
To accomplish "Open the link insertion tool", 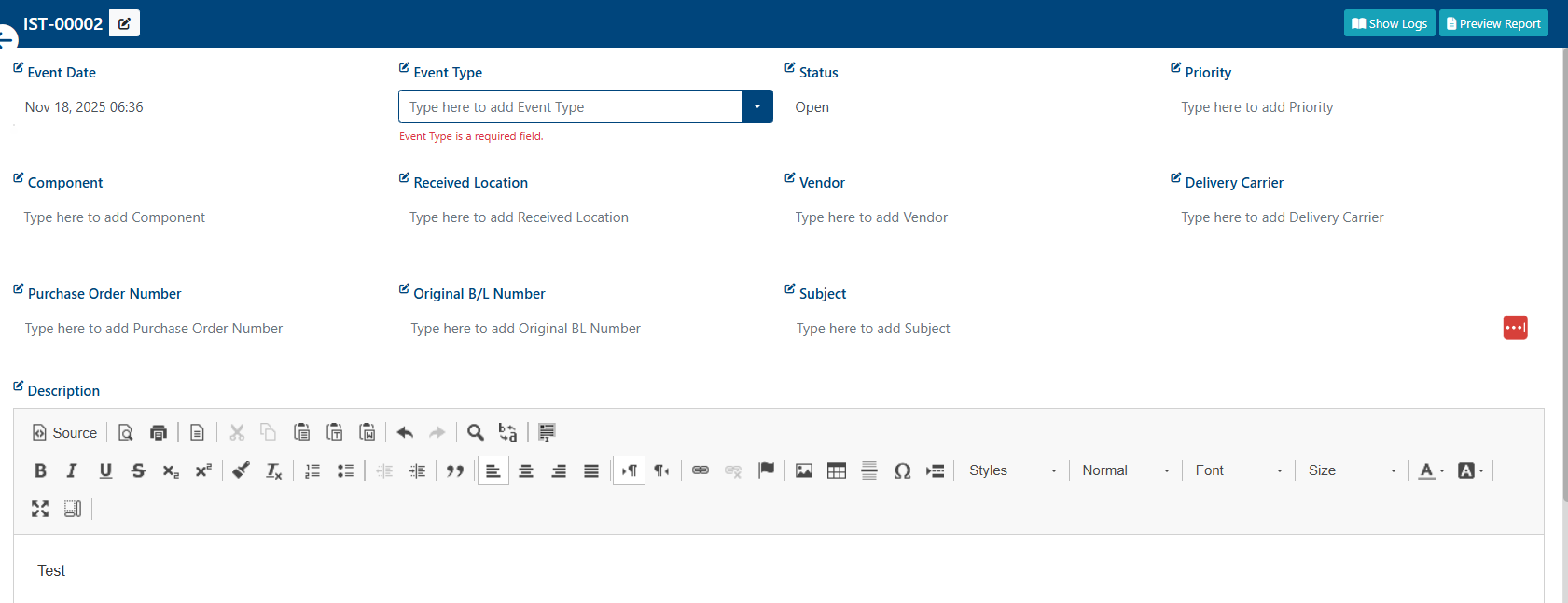I will click(x=701, y=470).
